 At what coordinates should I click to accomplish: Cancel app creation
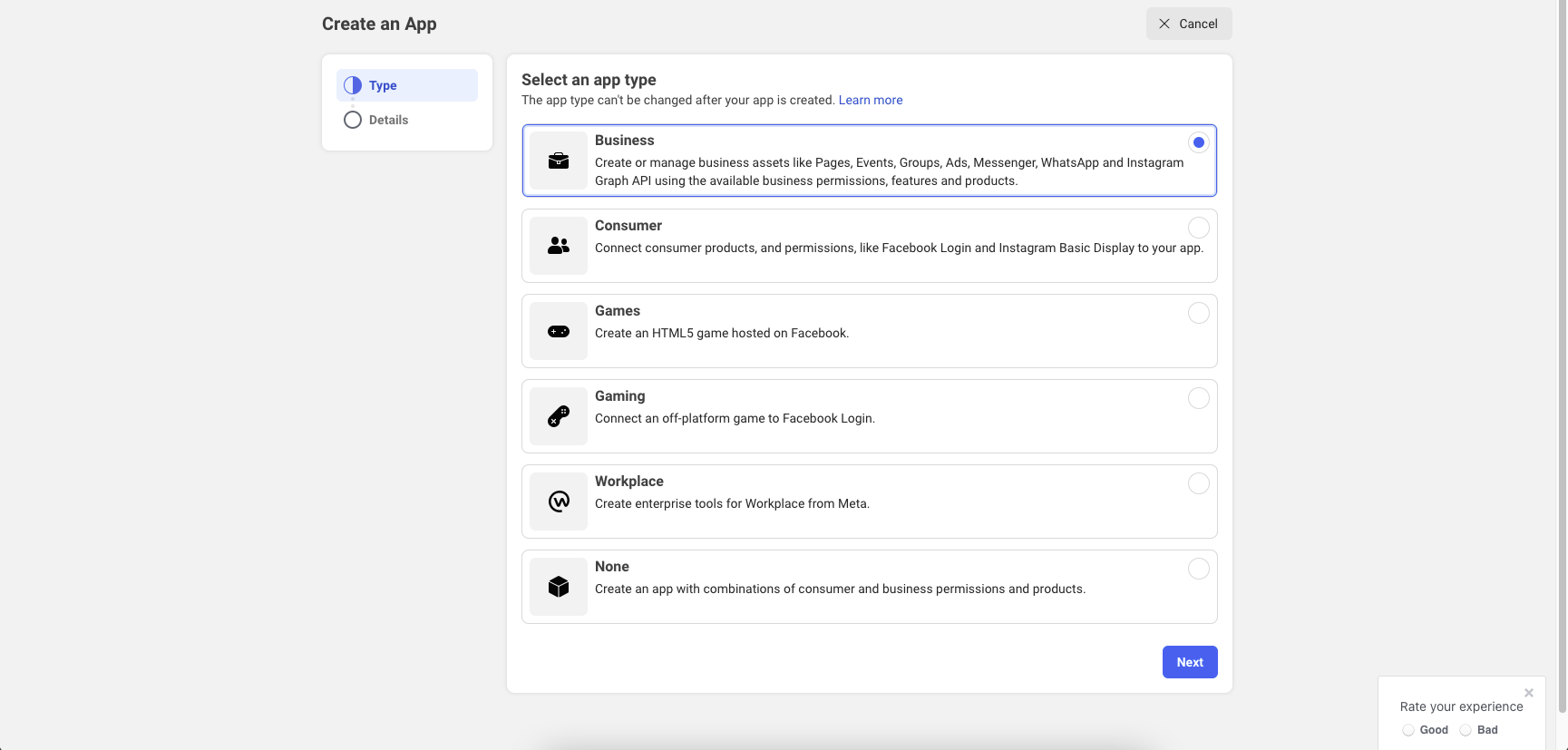[1188, 24]
